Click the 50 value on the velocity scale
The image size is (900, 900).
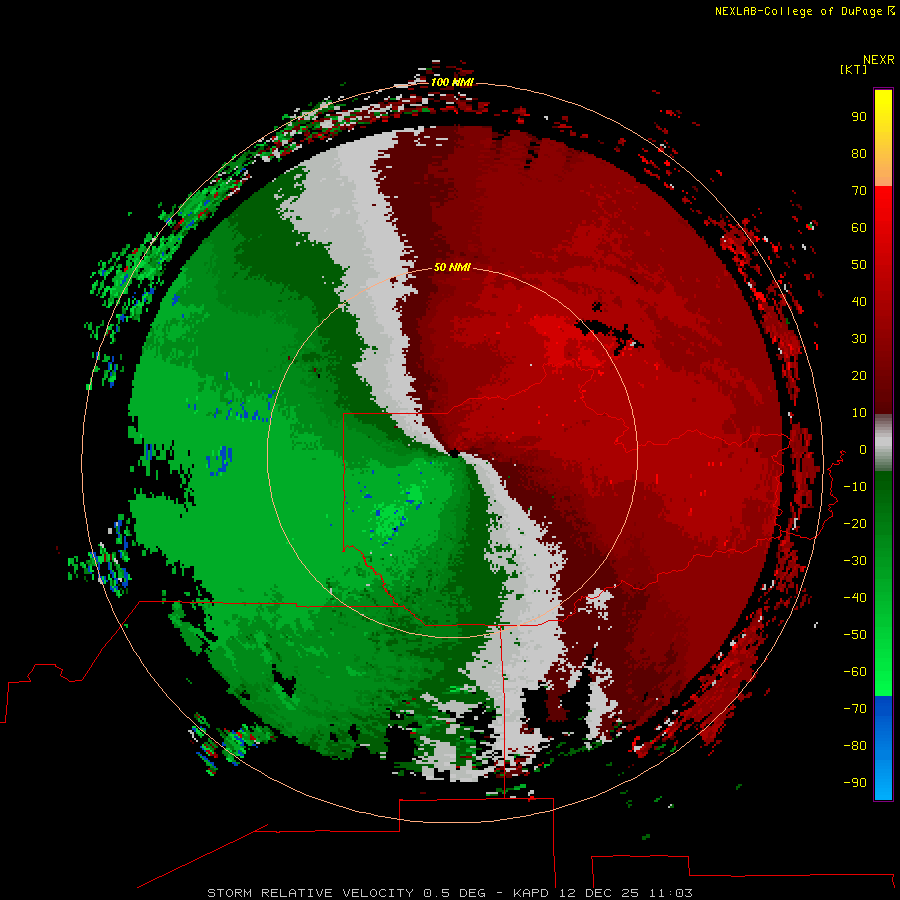coord(859,265)
